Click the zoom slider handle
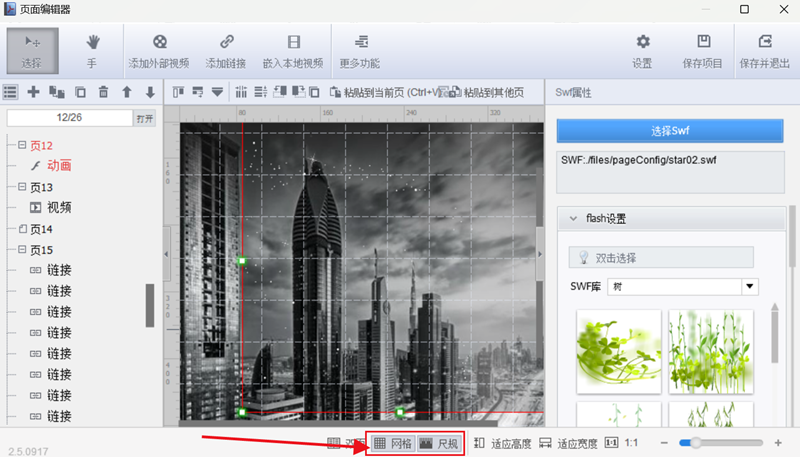The width and height of the screenshot is (800, 457). point(695,443)
